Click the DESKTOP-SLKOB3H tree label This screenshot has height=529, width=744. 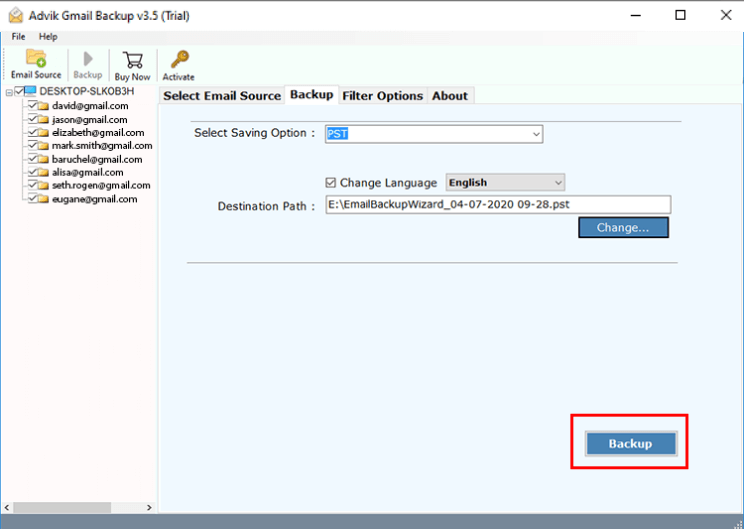coord(87,91)
